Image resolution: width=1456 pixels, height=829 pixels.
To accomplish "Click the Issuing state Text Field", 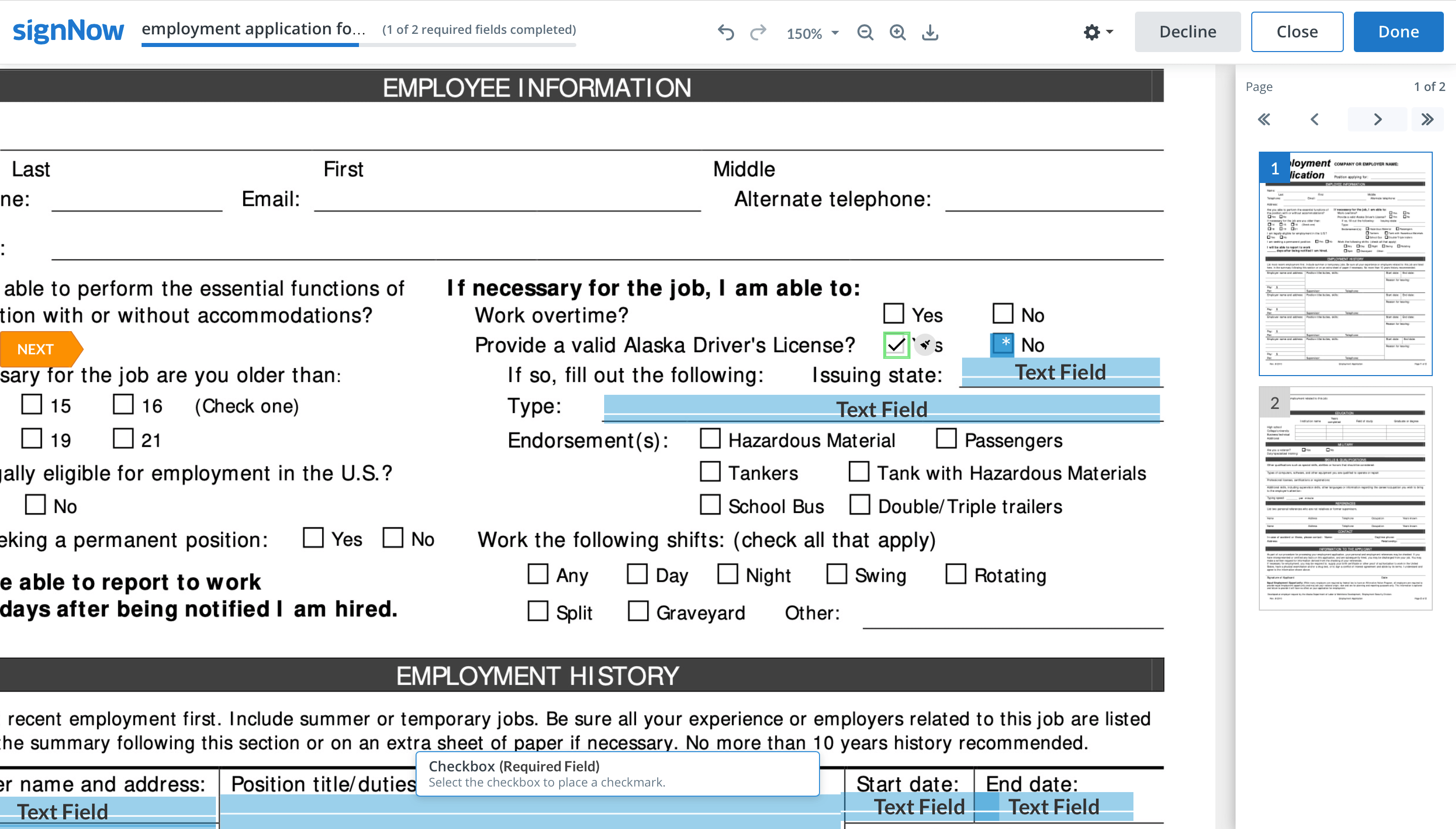I will tap(1060, 373).
